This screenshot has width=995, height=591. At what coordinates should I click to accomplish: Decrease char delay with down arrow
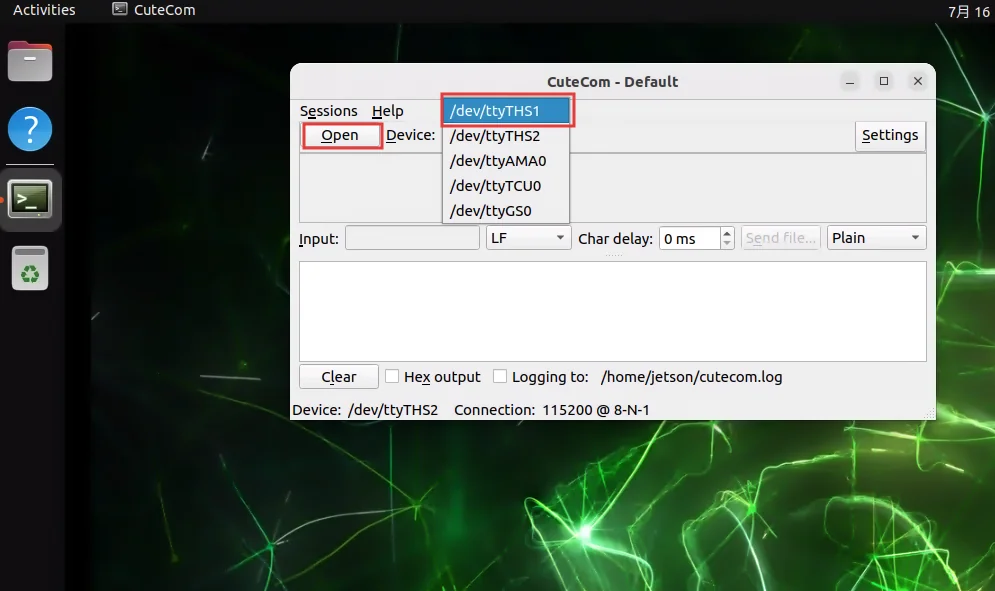pyautogui.click(x=727, y=244)
